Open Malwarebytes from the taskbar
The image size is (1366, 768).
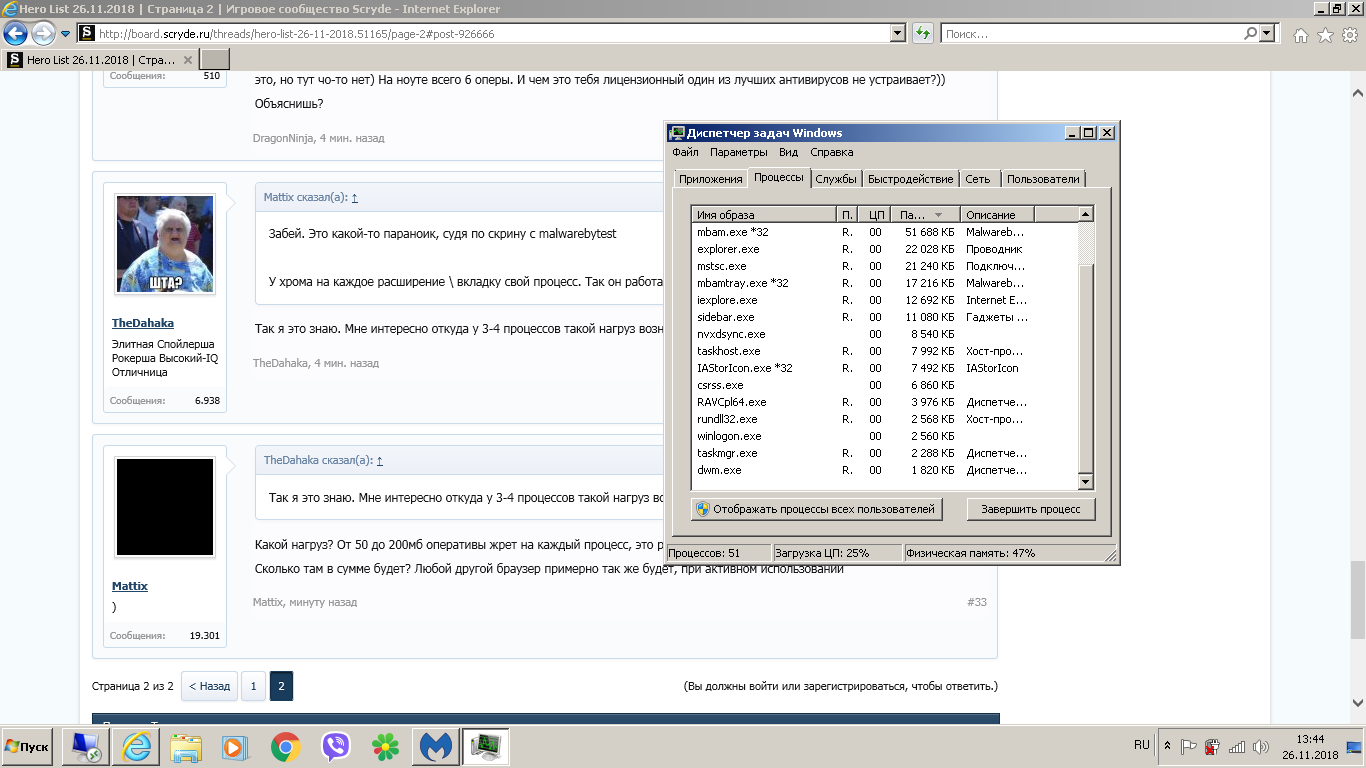tap(435, 747)
